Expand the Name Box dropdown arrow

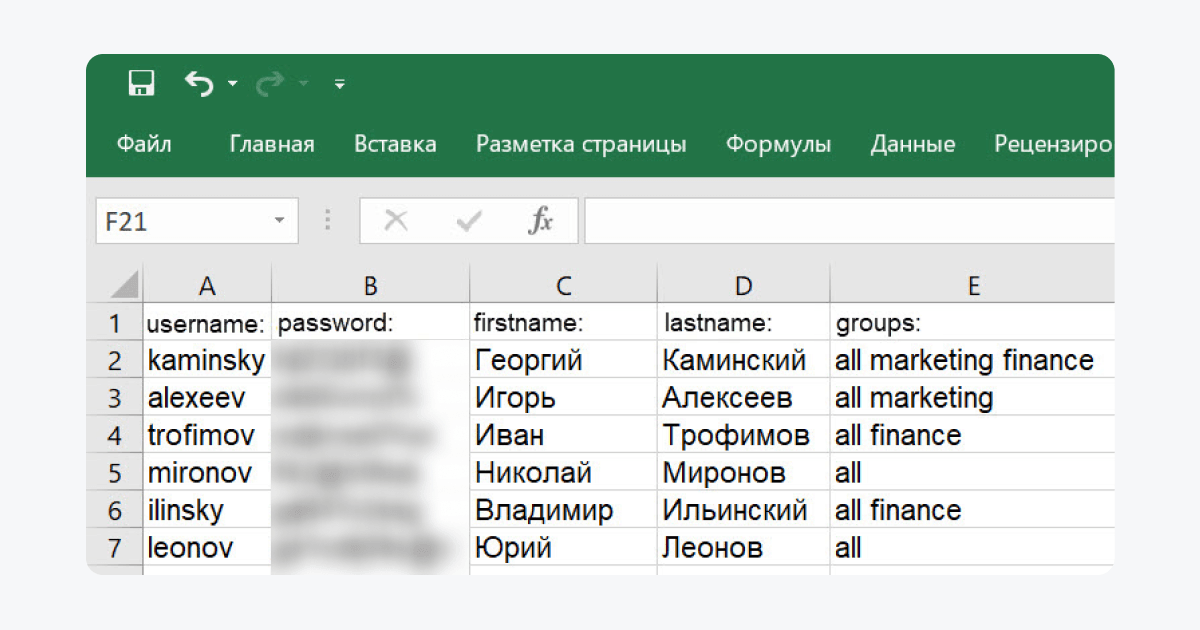click(x=280, y=221)
